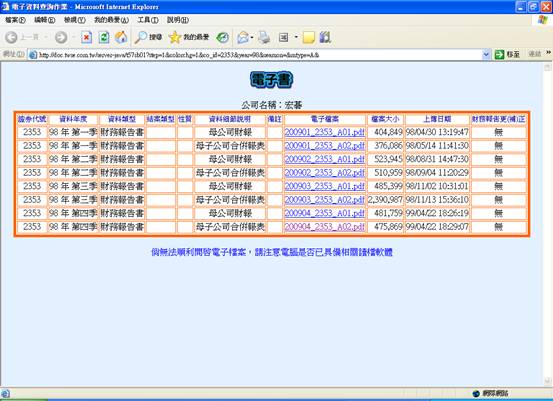
Task: Click the upload date 98/11/13 15:36:10
Action: point(437,200)
